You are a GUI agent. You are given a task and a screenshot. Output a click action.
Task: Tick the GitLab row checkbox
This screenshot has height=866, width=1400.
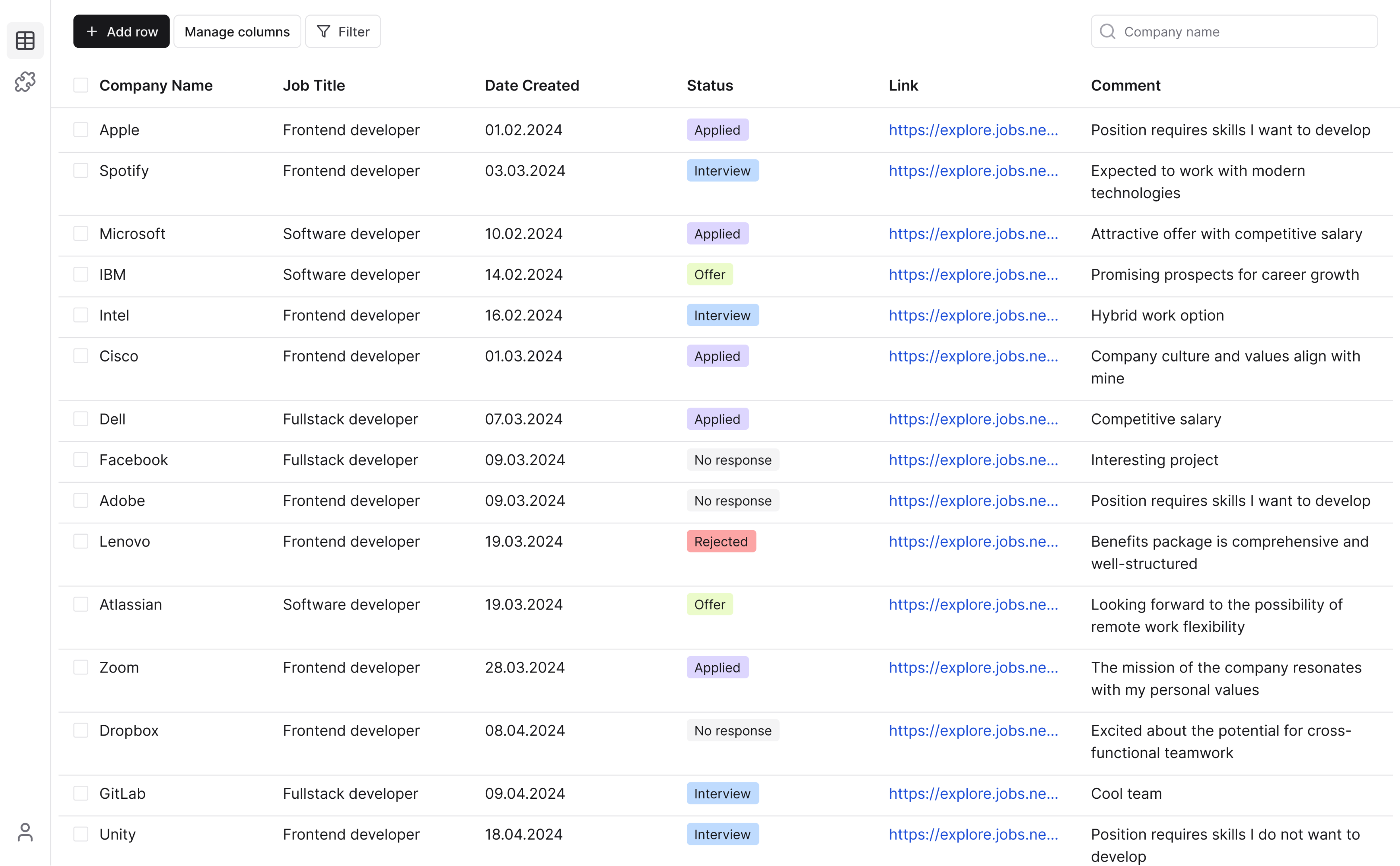(x=81, y=793)
